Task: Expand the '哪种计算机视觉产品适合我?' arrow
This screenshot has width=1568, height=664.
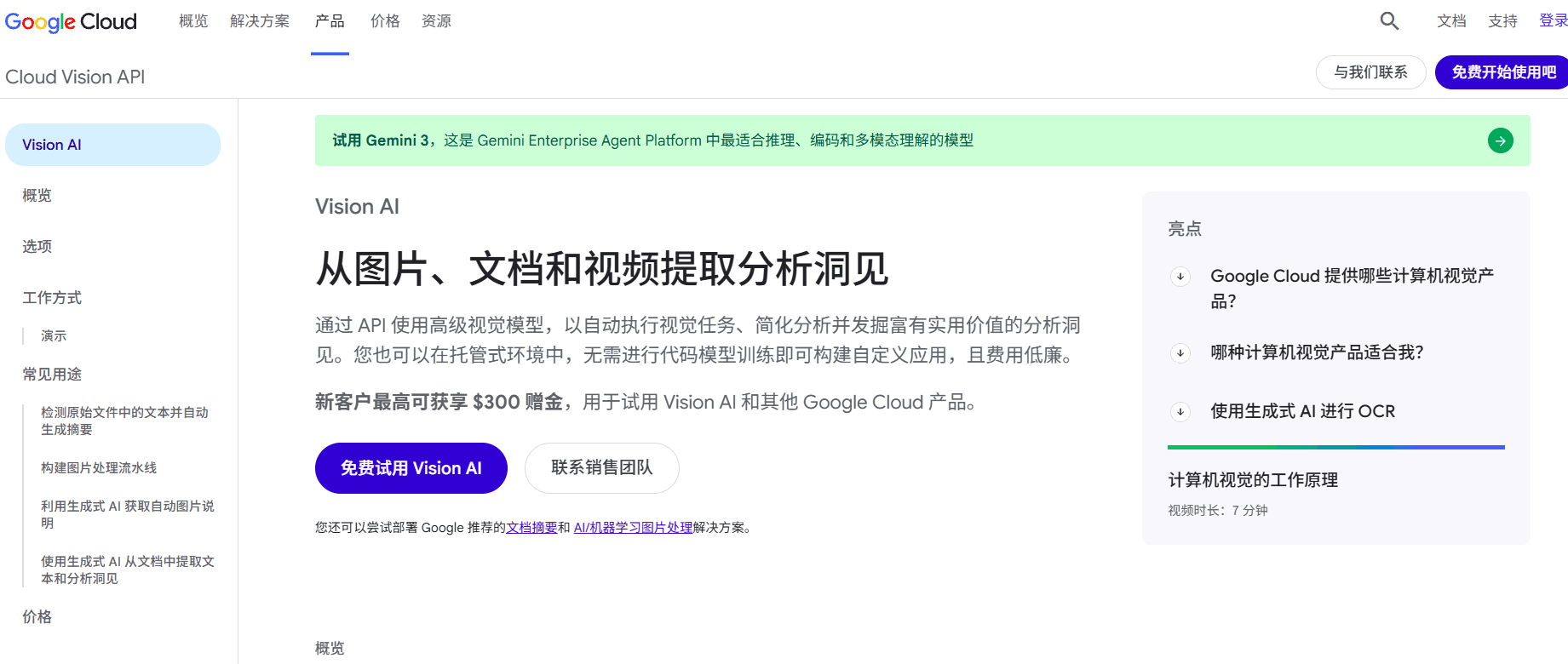Action: click(x=1180, y=352)
